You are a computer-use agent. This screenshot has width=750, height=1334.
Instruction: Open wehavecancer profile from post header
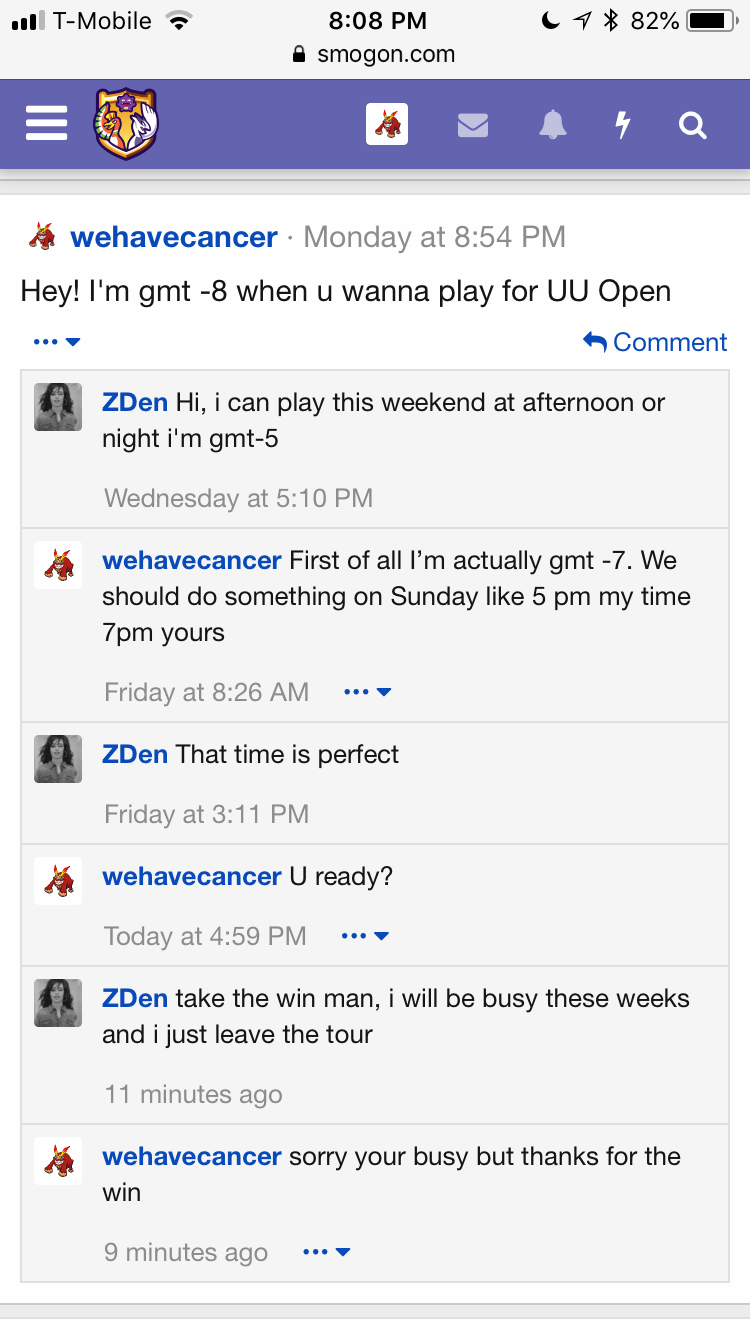pos(174,237)
